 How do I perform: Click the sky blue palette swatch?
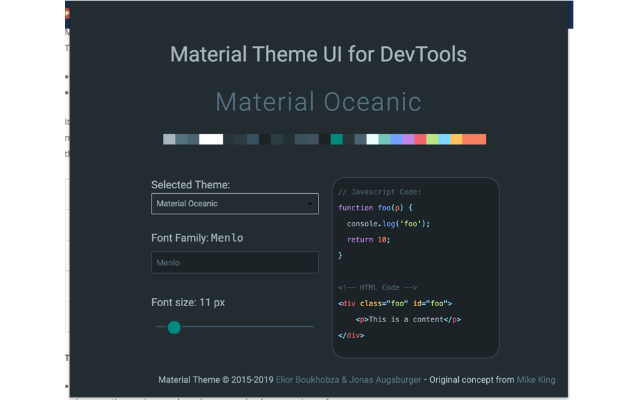(x=444, y=139)
